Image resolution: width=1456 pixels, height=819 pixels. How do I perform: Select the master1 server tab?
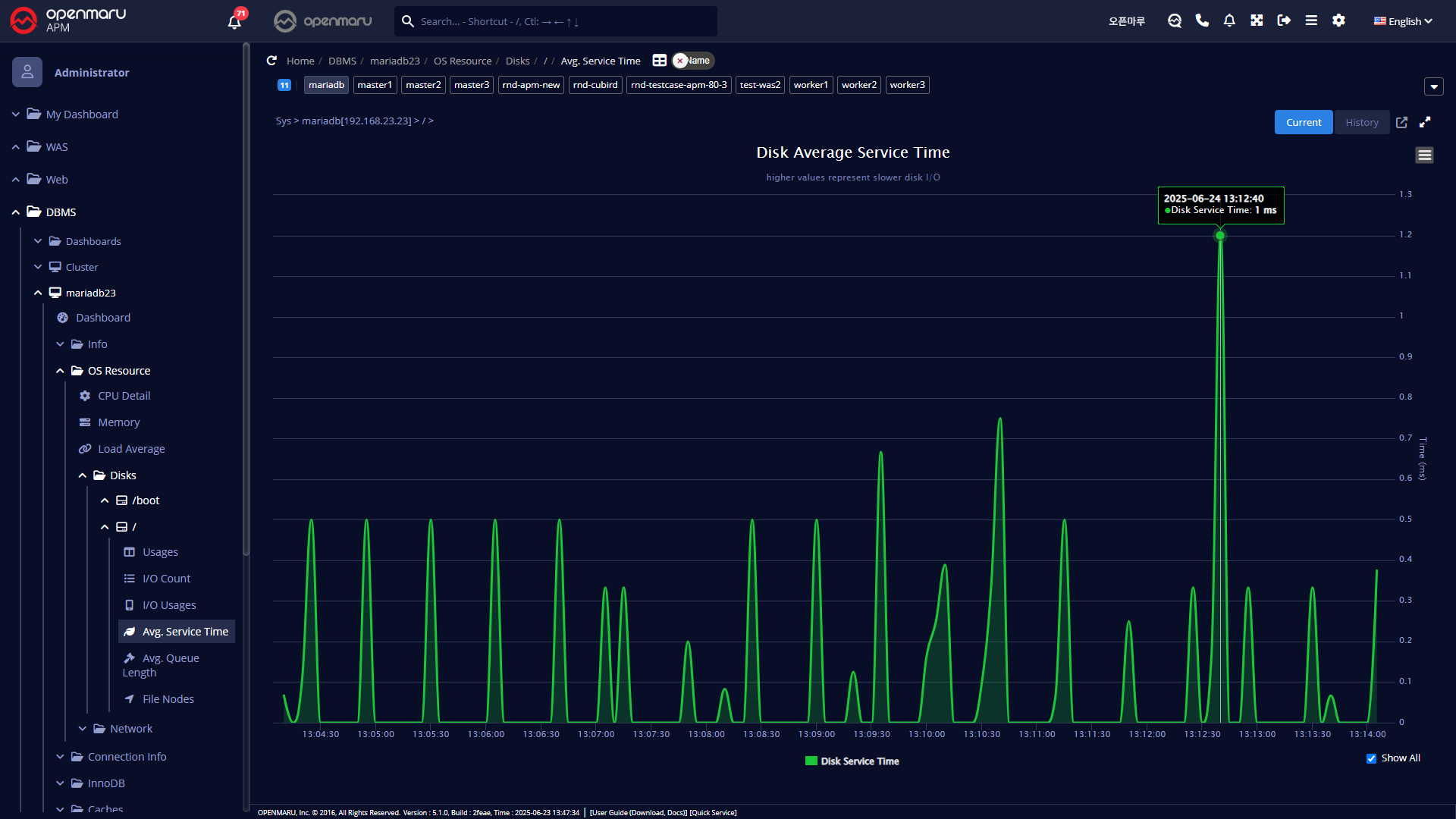[x=375, y=85]
